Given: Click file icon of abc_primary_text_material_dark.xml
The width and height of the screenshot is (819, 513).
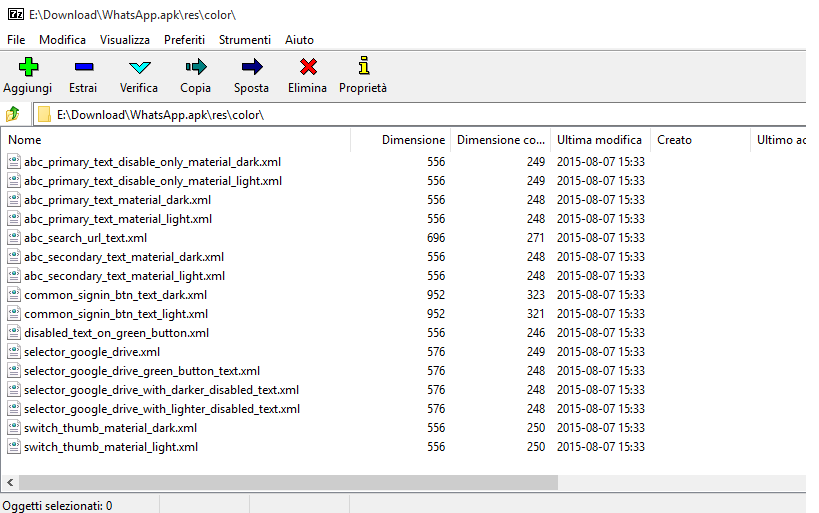Looking at the screenshot, I should [14, 200].
